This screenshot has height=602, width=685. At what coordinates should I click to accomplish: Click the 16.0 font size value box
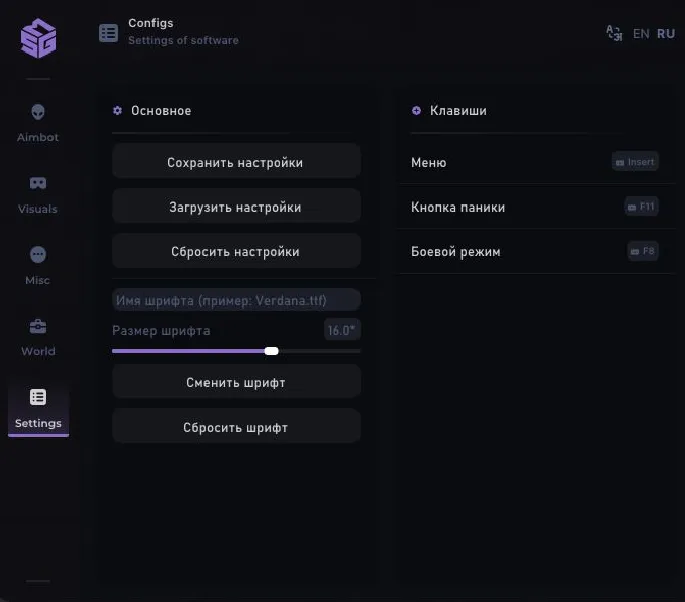click(x=341, y=330)
